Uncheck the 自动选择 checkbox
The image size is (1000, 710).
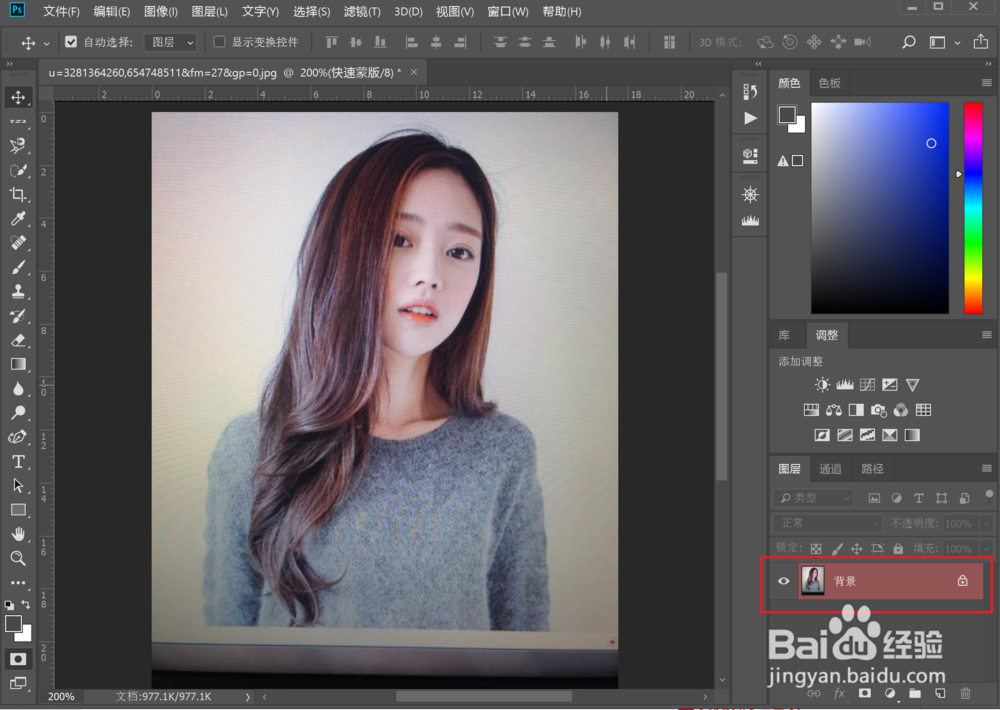[71, 42]
